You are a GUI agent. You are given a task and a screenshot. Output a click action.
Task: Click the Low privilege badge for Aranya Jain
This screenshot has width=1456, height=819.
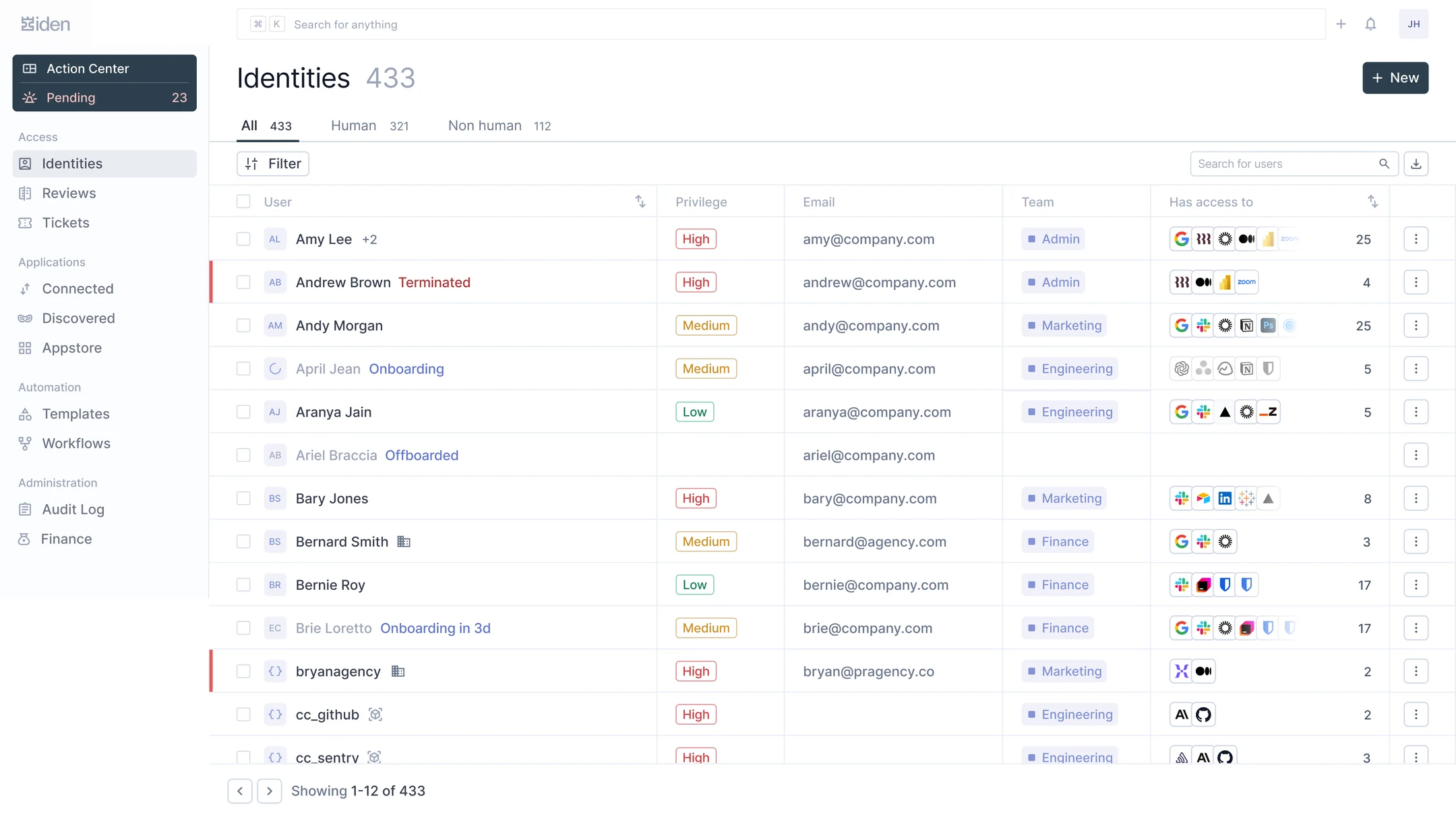point(694,412)
